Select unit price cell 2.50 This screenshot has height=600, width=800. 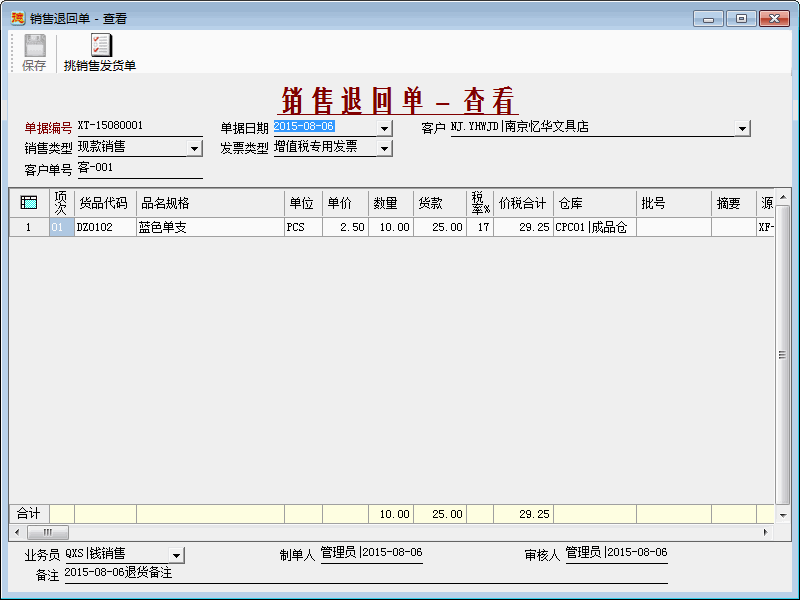click(345, 227)
